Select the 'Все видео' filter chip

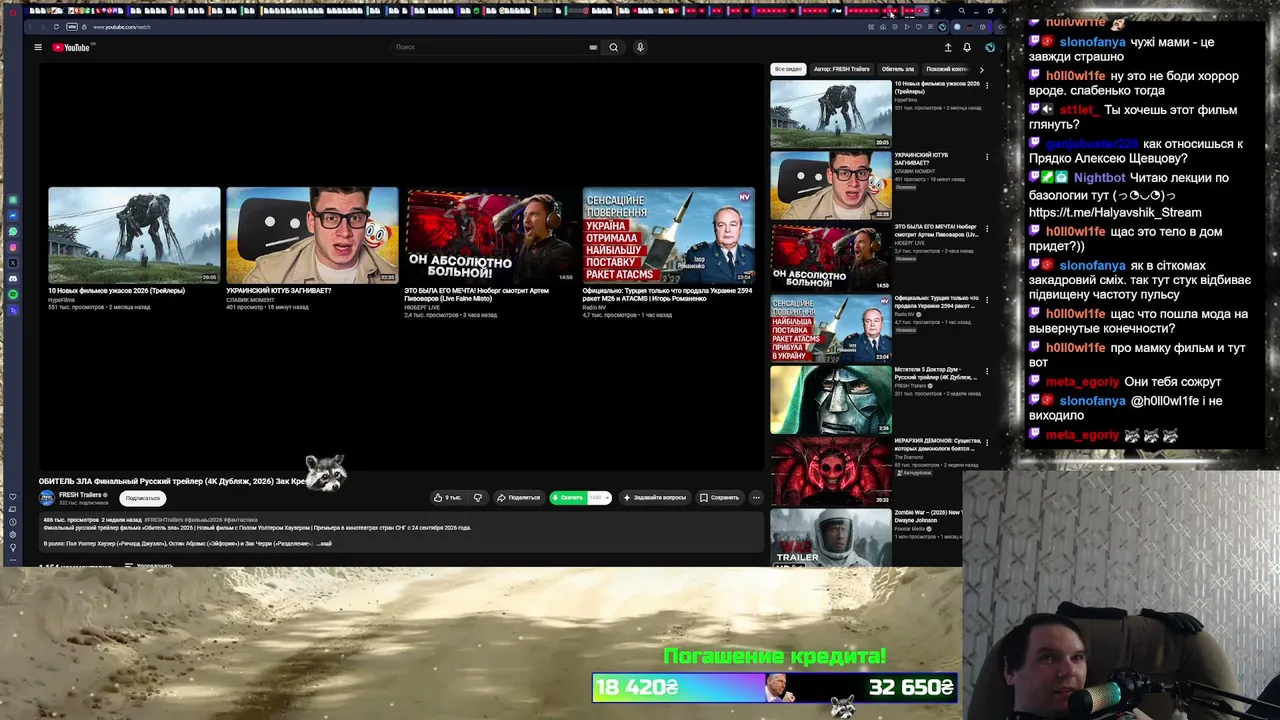coord(788,69)
